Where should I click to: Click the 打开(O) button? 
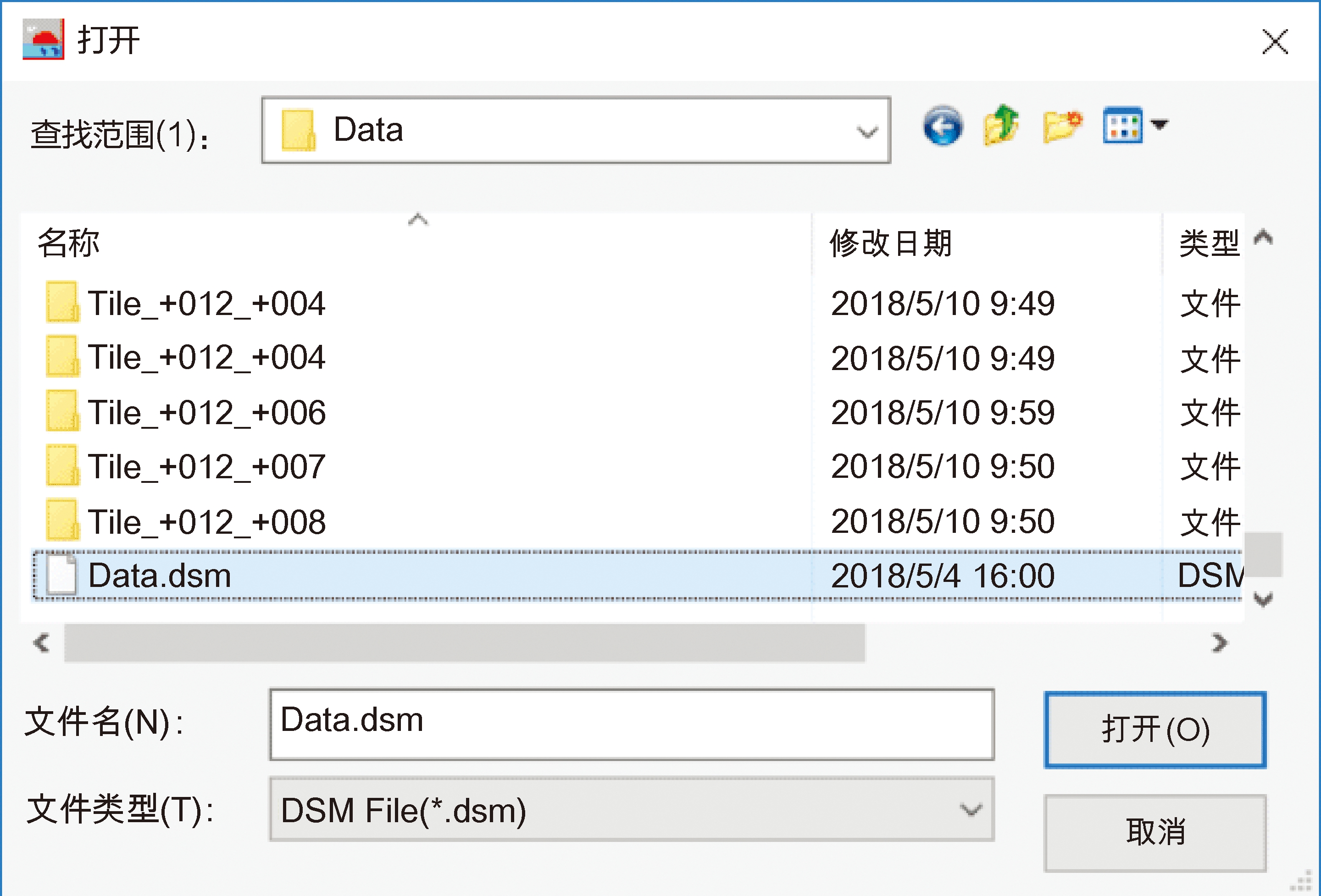(x=1155, y=730)
